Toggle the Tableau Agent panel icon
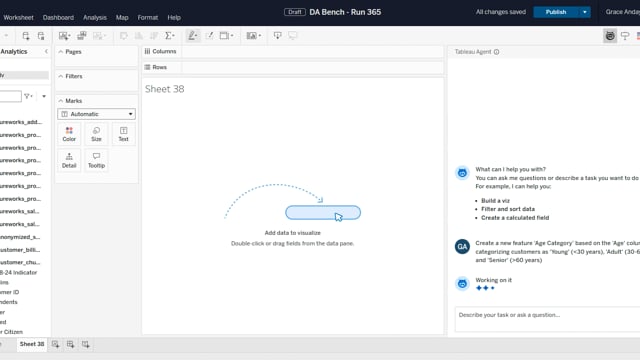This screenshot has width=640, height=360. coord(610,36)
